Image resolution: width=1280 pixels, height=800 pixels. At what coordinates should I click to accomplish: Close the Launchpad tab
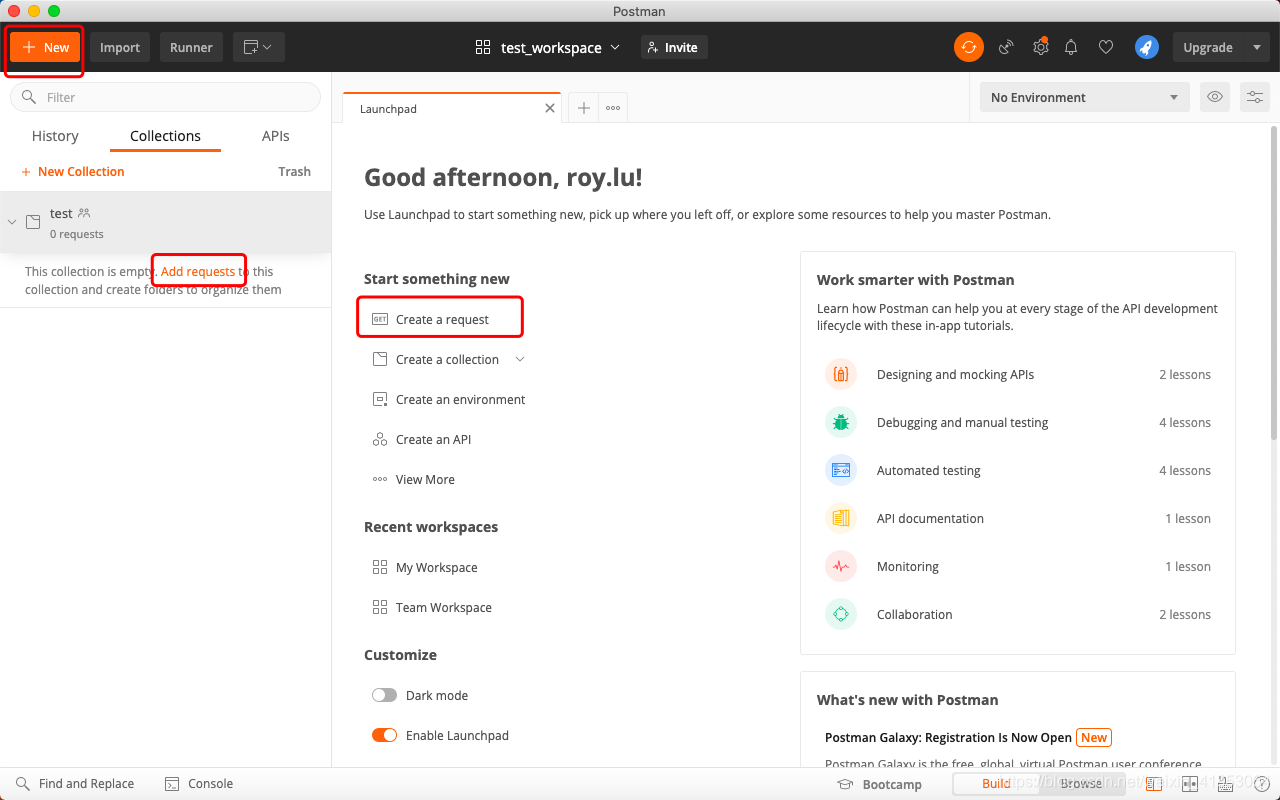550,108
